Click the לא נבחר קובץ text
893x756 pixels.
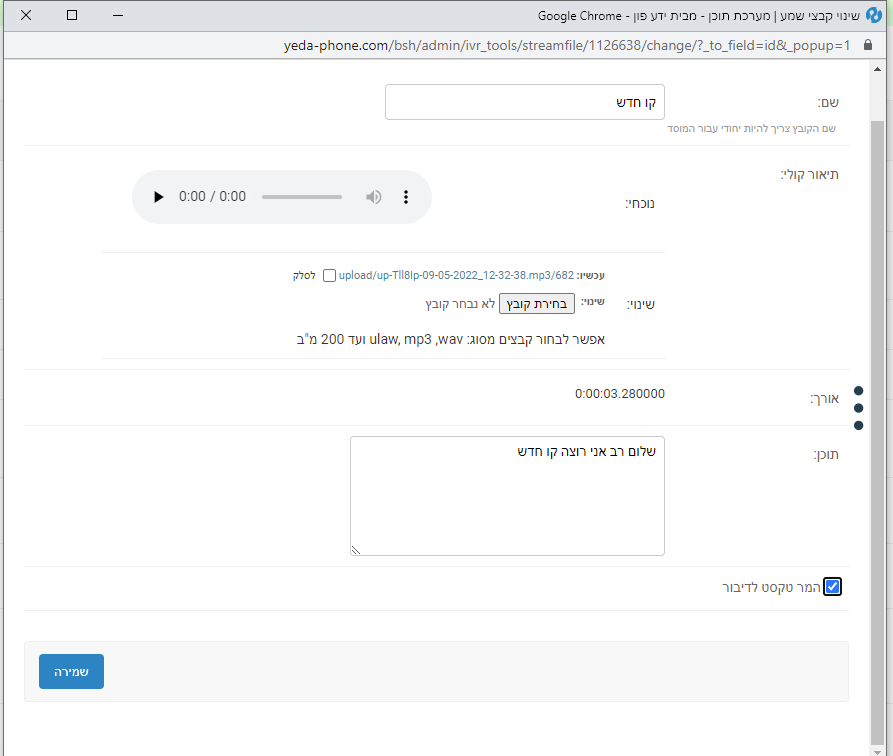pos(460,304)
